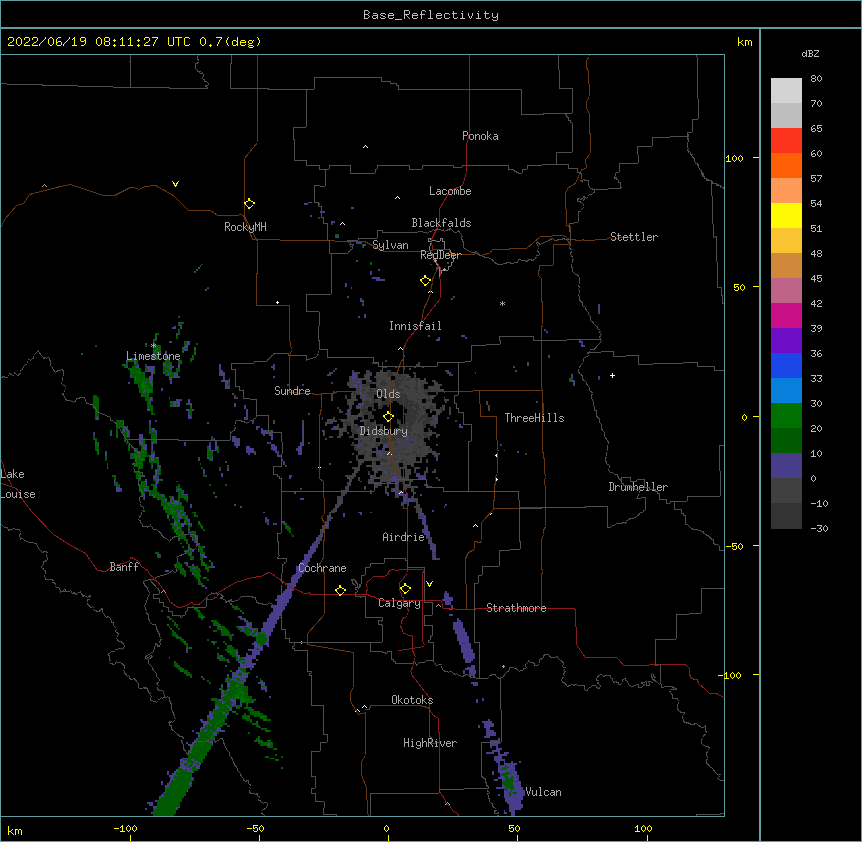Screen dimensions: 862x842
Task: Click the yellow diamond marker south of Cochrane
Action: (340, 590)
